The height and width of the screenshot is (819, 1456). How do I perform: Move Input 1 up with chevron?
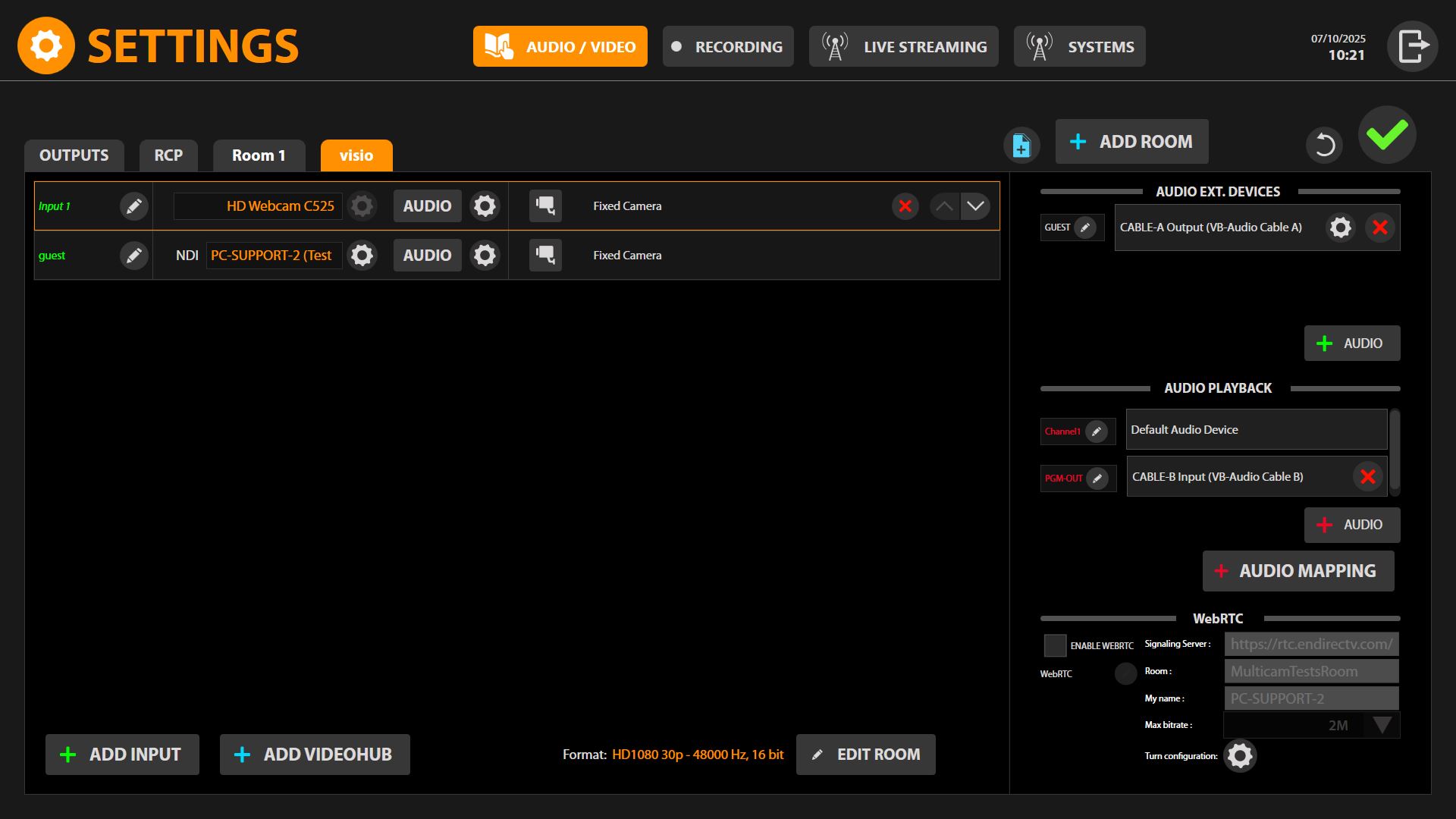click(x=944, y=206)
